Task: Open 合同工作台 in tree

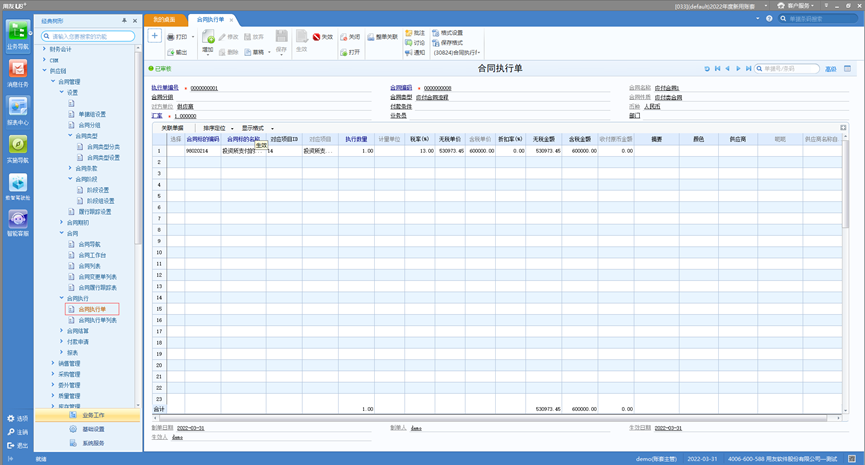Action: (92, 255)
